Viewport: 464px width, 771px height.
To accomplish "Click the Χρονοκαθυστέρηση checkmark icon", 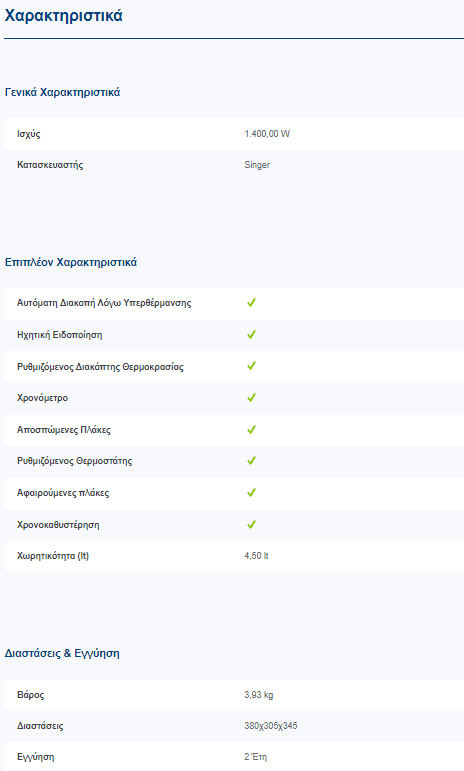I will point(251,525).
